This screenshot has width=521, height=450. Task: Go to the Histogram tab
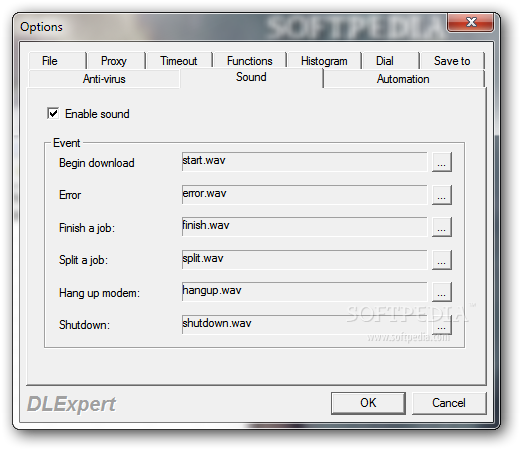pos(324,61)
